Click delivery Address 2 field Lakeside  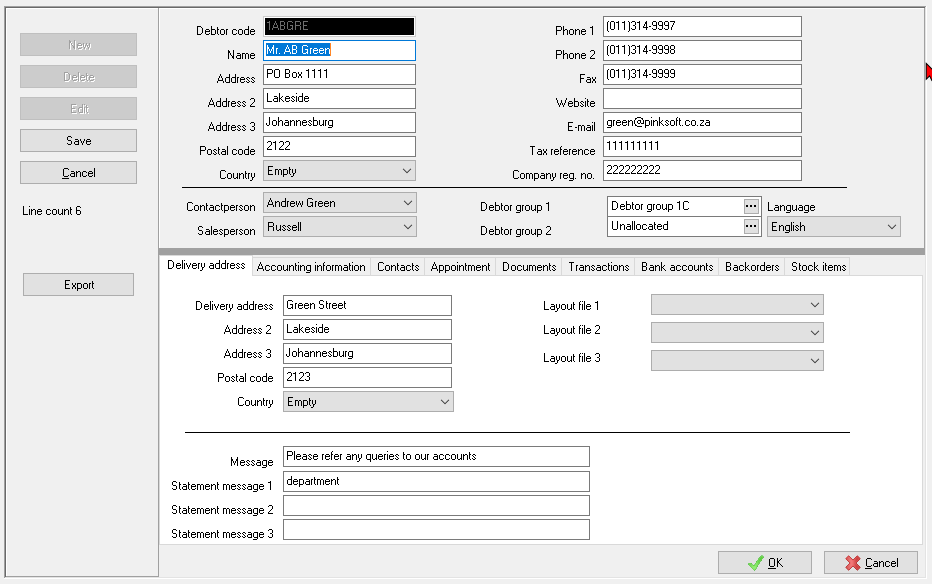(x=367, y=329)
